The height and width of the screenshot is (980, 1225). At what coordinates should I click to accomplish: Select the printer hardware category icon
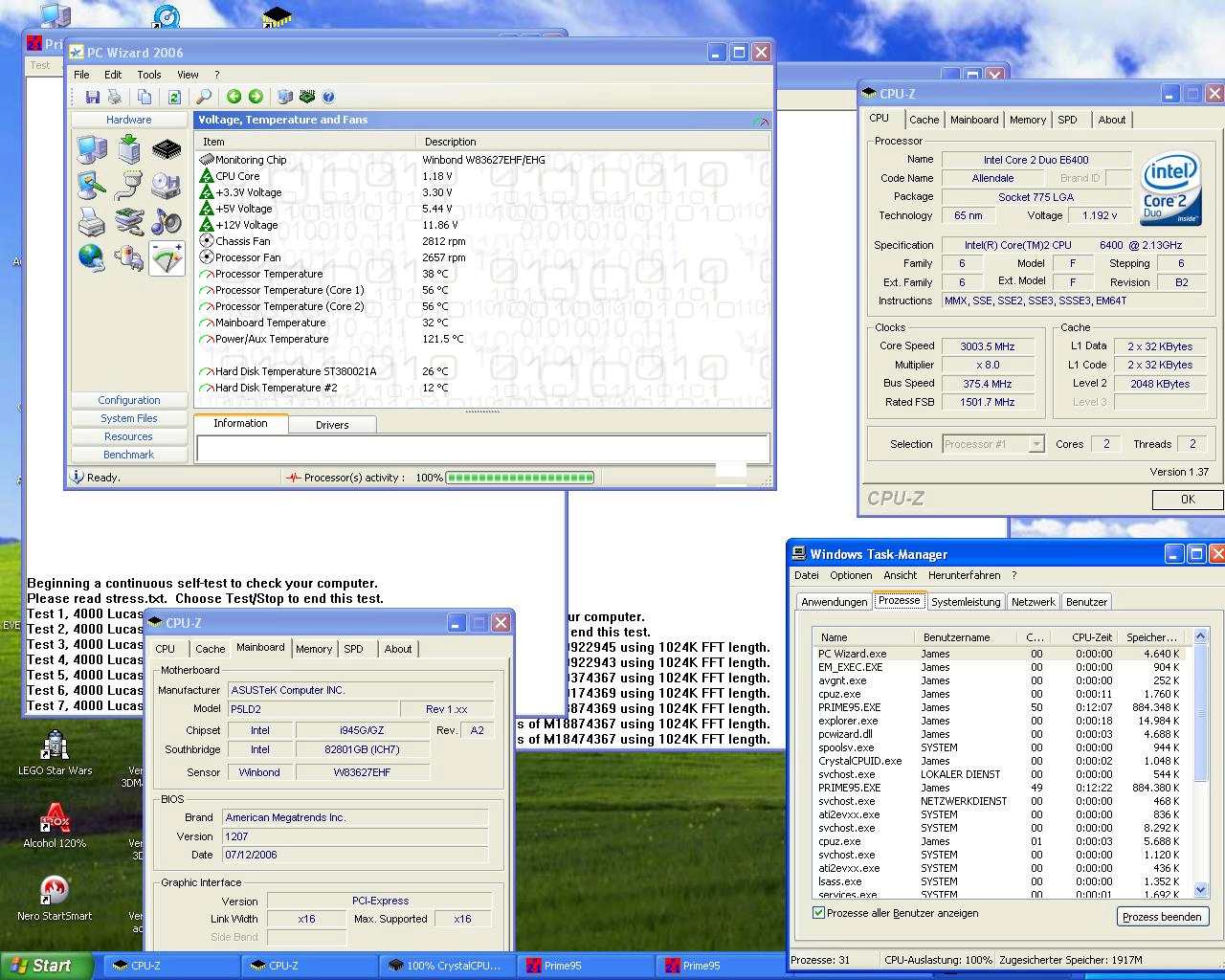pos(92,221)
